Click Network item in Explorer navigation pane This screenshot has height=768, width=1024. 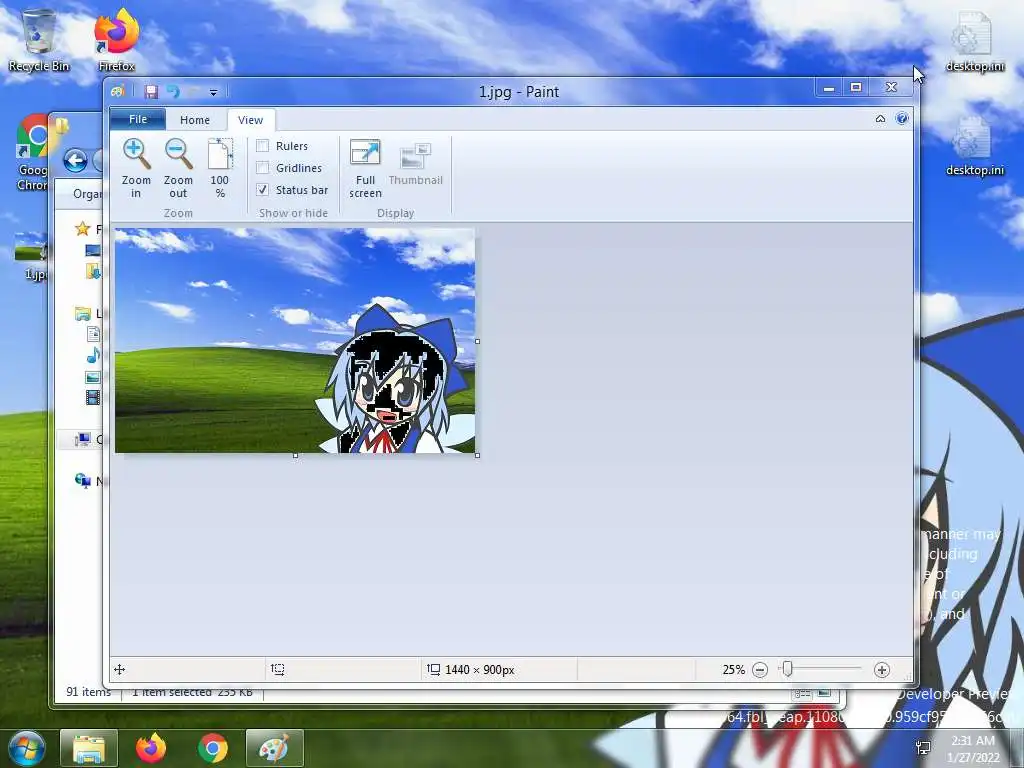click(84, 481)
